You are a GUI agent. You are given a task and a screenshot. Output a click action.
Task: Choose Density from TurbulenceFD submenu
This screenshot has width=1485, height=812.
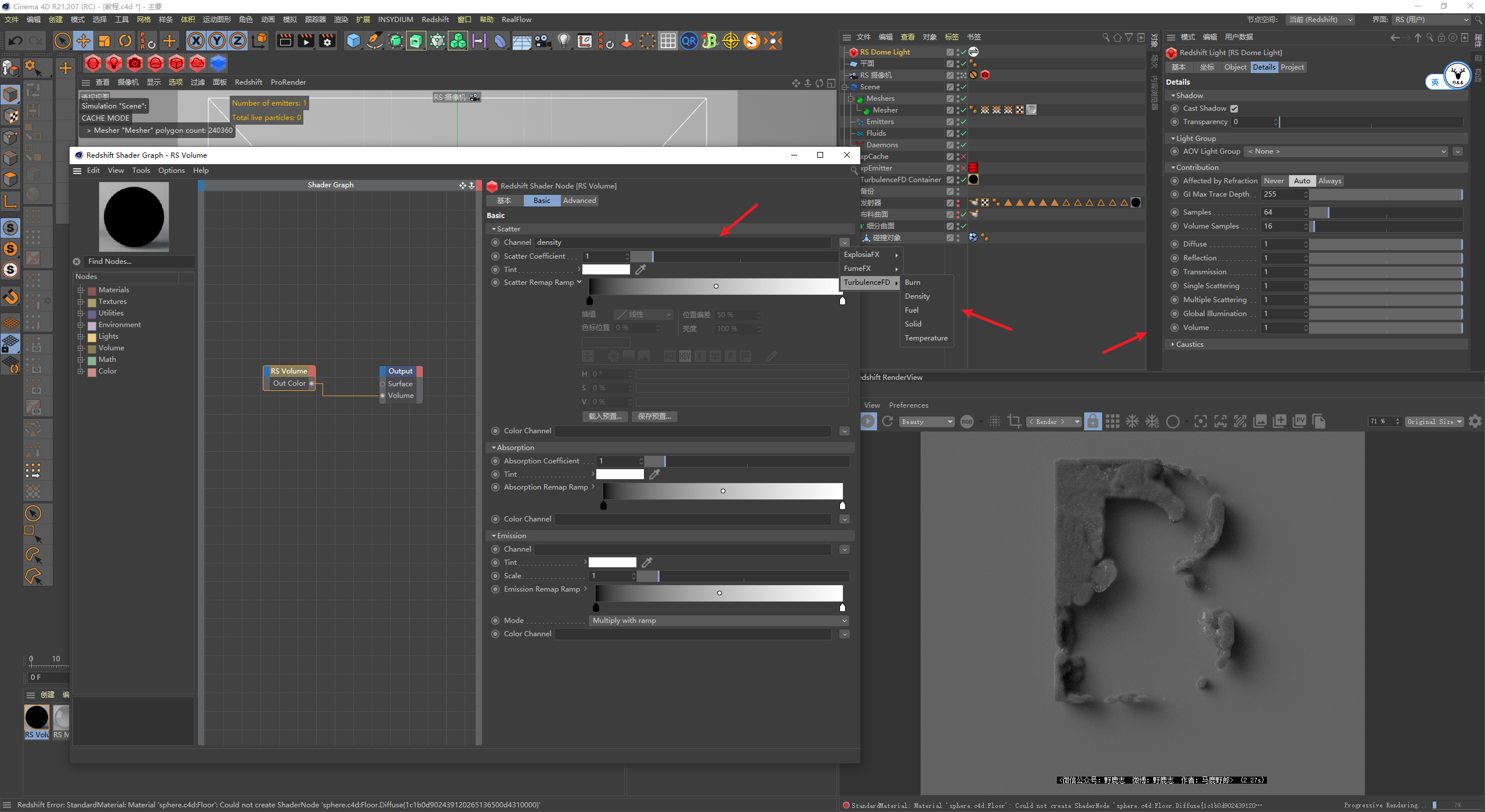coord(917,296)
